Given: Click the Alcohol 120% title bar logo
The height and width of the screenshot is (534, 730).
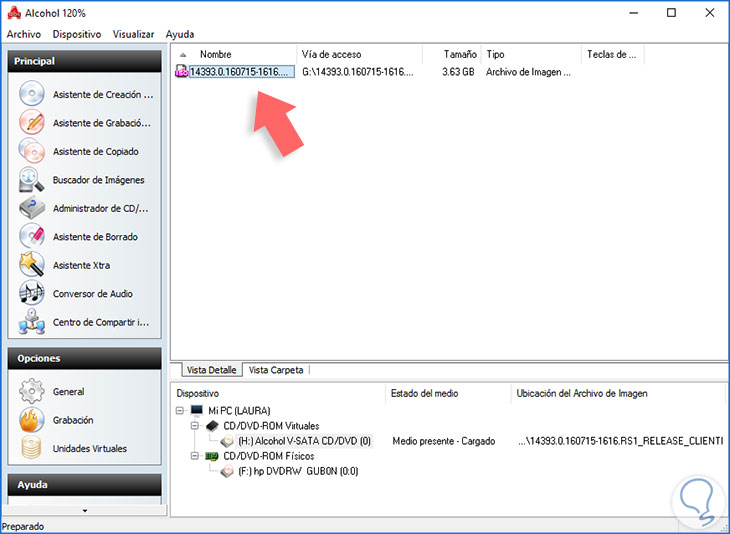Looking at the screenshot, I should click(x=14, y=13).
